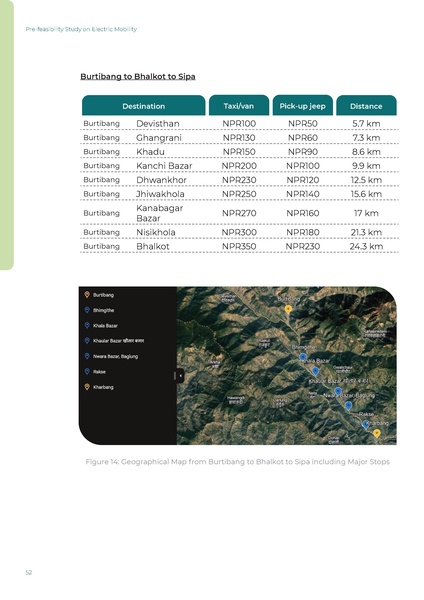Viewport: 424px width, 600px height.
Task: Click the Distance column header
Action: 366,106
